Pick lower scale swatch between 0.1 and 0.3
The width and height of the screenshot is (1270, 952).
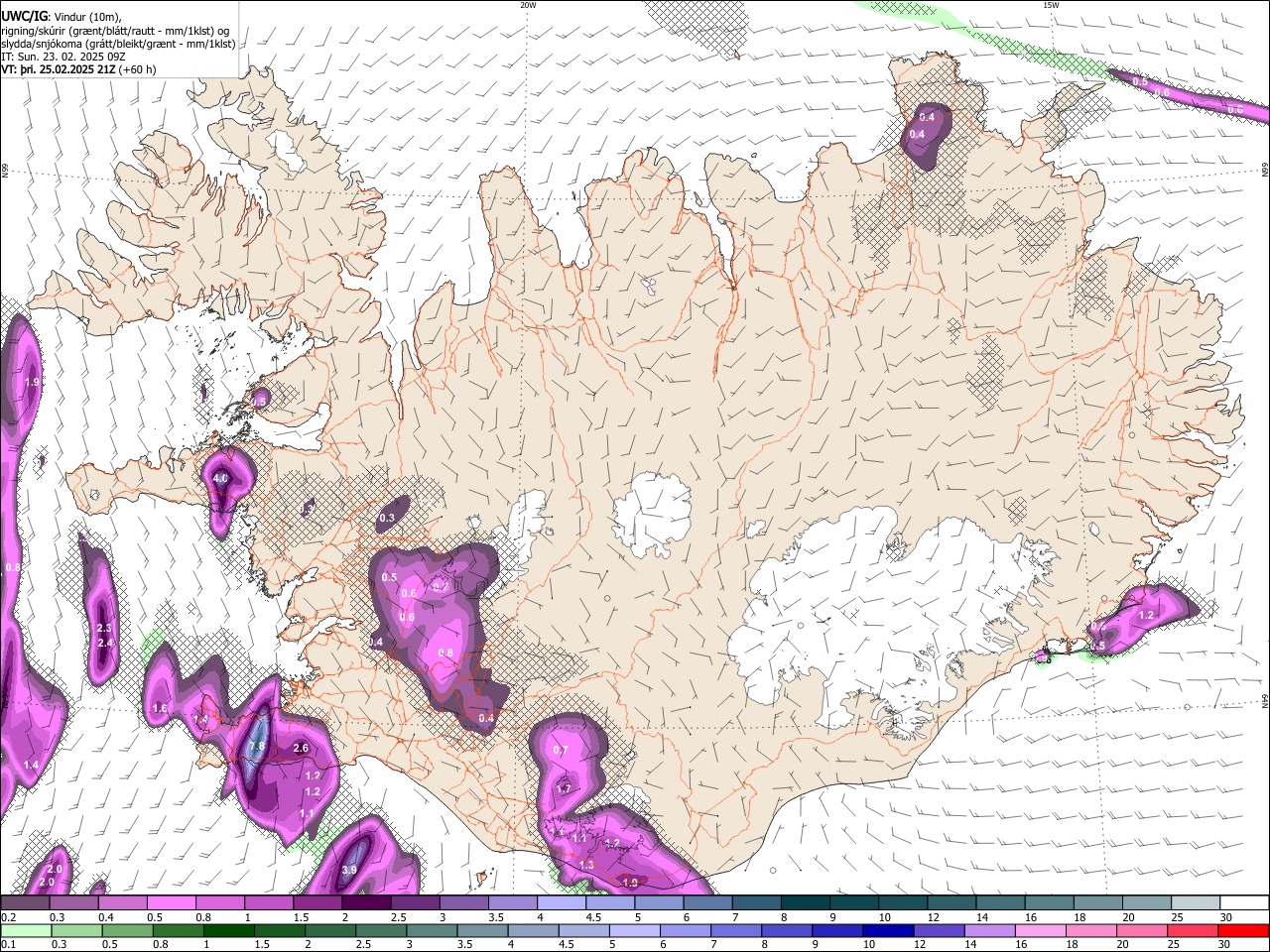[x=26, y=930]
